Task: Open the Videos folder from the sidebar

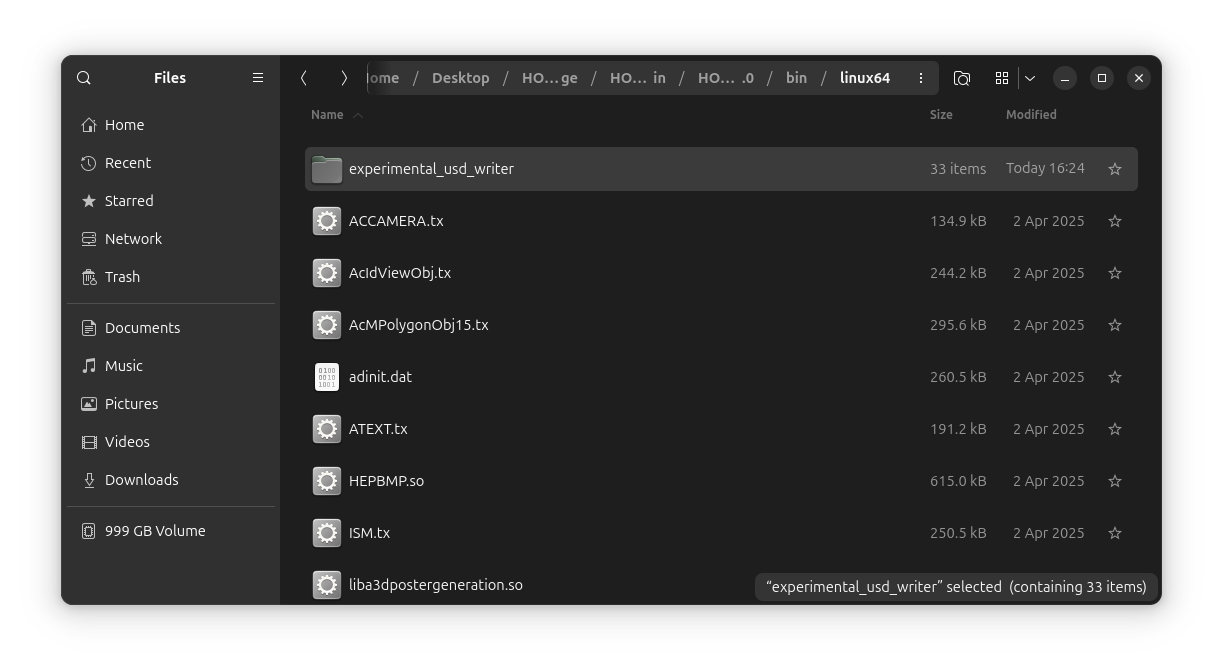Action: click(127, 441)
